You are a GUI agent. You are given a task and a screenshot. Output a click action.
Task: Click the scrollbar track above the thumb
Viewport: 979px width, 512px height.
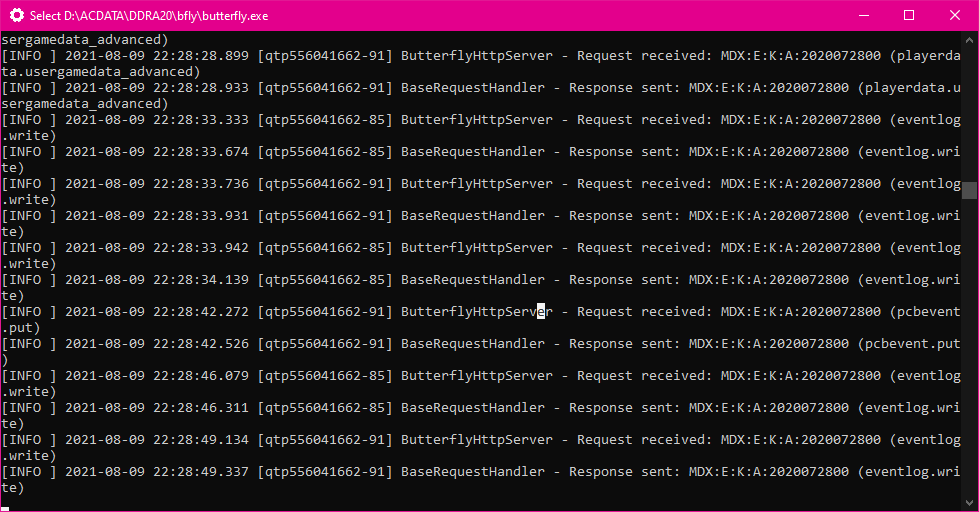point(969,110)
